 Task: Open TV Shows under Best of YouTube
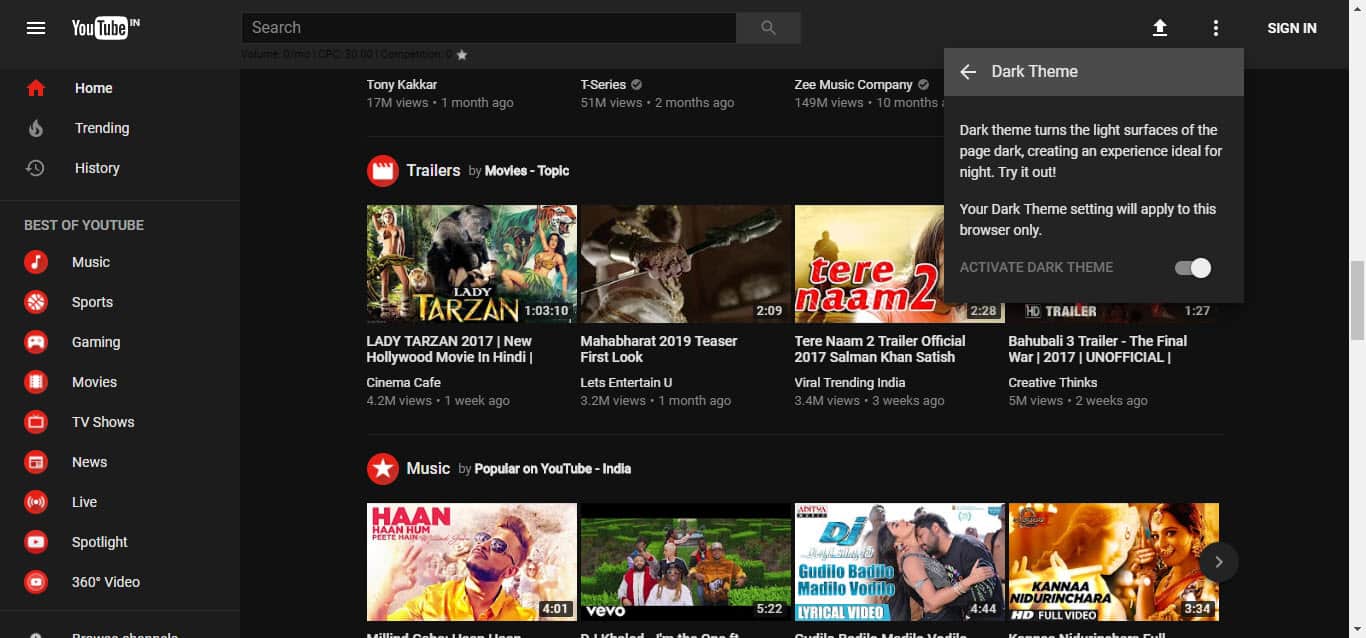(120, 422)
